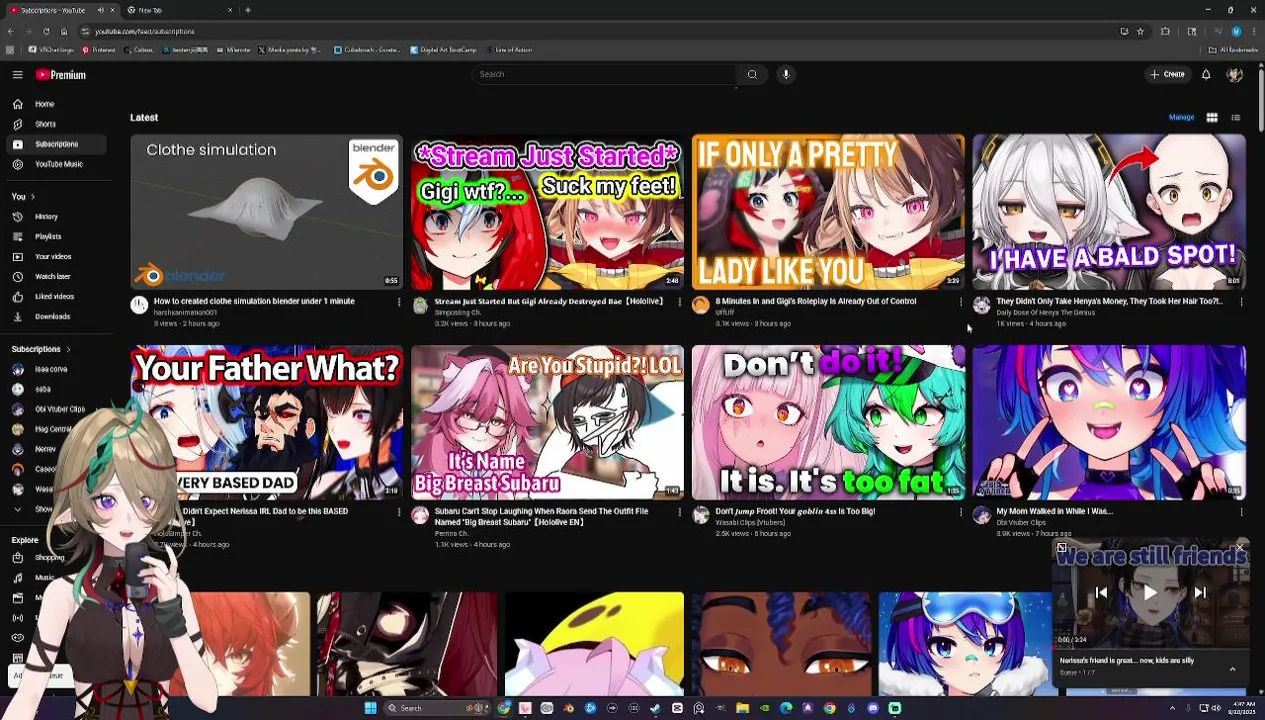Switch to list view layout
1265x720 pixels.
(x=1235, y=118)
